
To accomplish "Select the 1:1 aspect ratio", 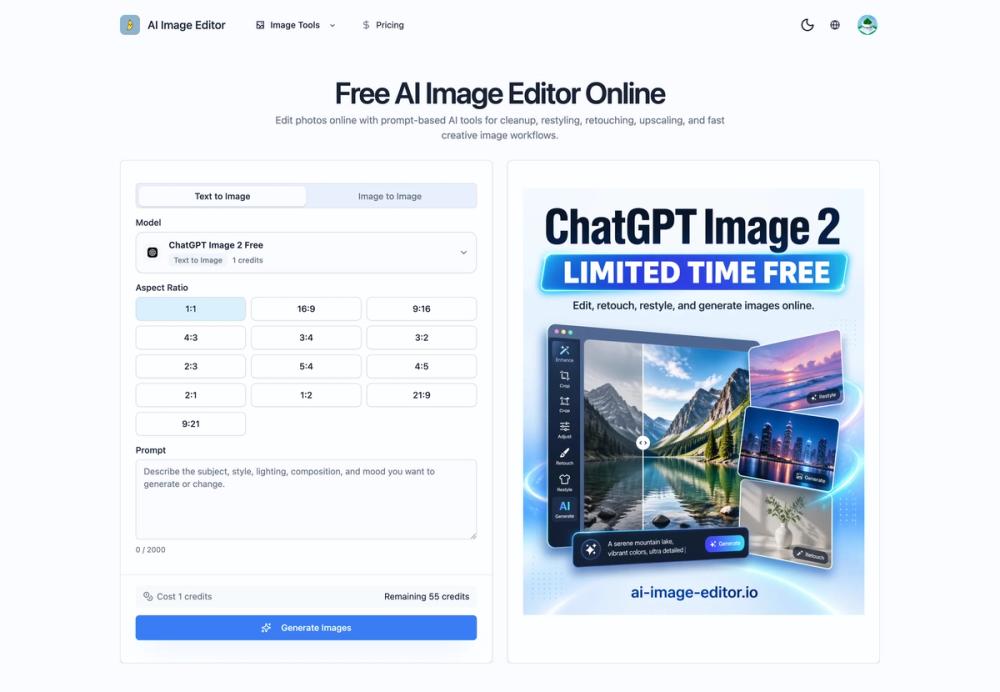I will pos(191,308).
